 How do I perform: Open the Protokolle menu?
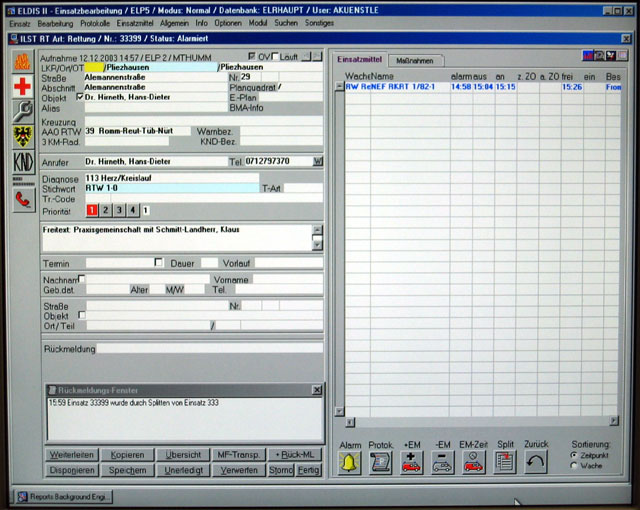[95, 22]
